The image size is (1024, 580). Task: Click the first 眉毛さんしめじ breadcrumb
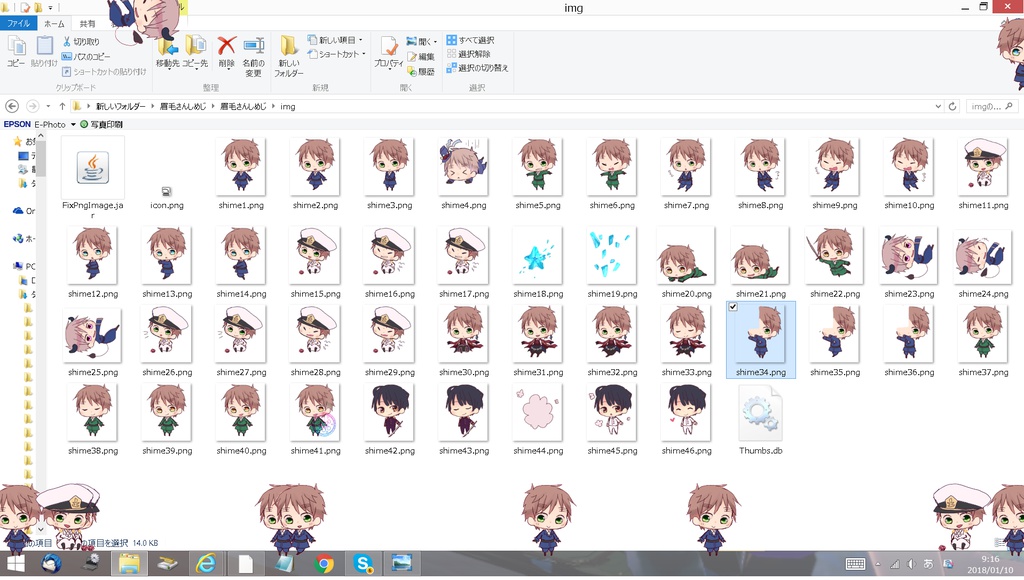coord(182,106)
